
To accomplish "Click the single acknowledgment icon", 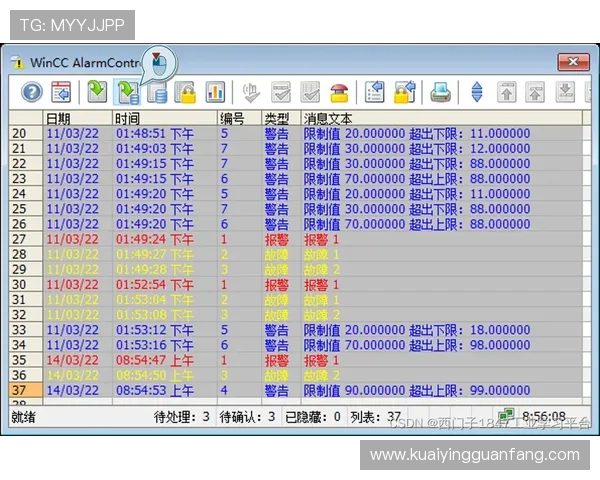I will coord(280,92).
